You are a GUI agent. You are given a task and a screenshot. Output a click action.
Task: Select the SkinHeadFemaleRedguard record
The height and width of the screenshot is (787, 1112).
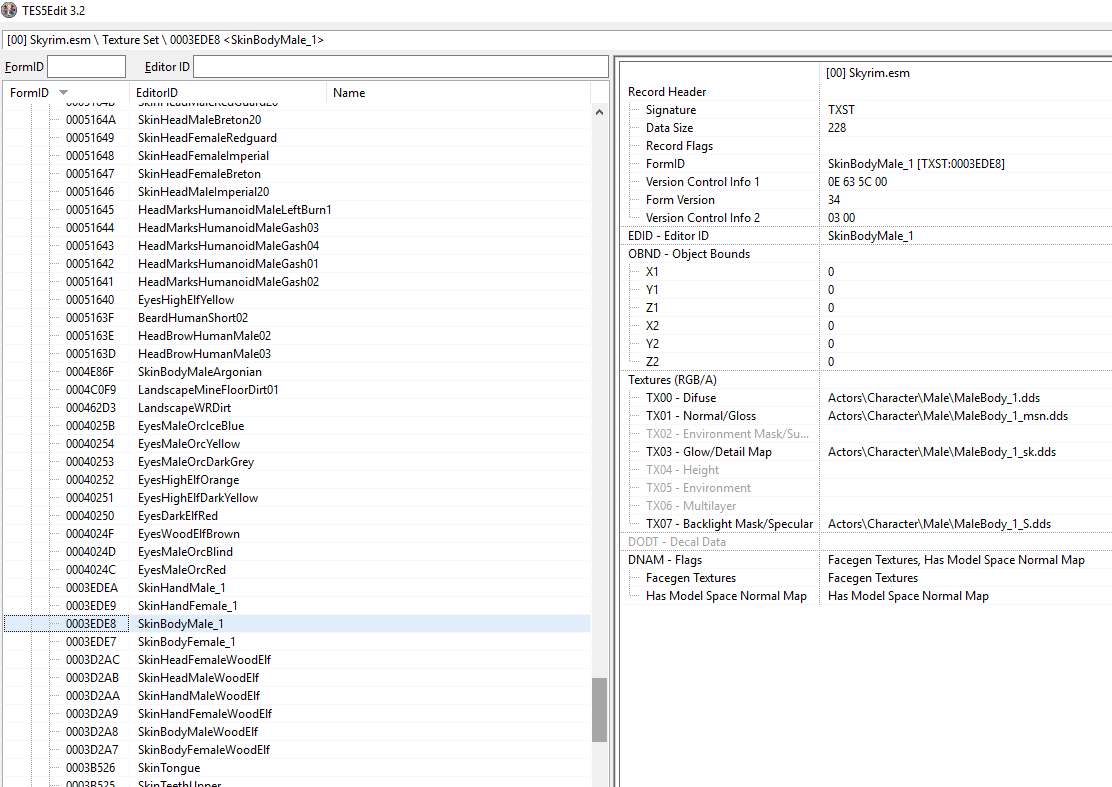[x=296, y=138]
